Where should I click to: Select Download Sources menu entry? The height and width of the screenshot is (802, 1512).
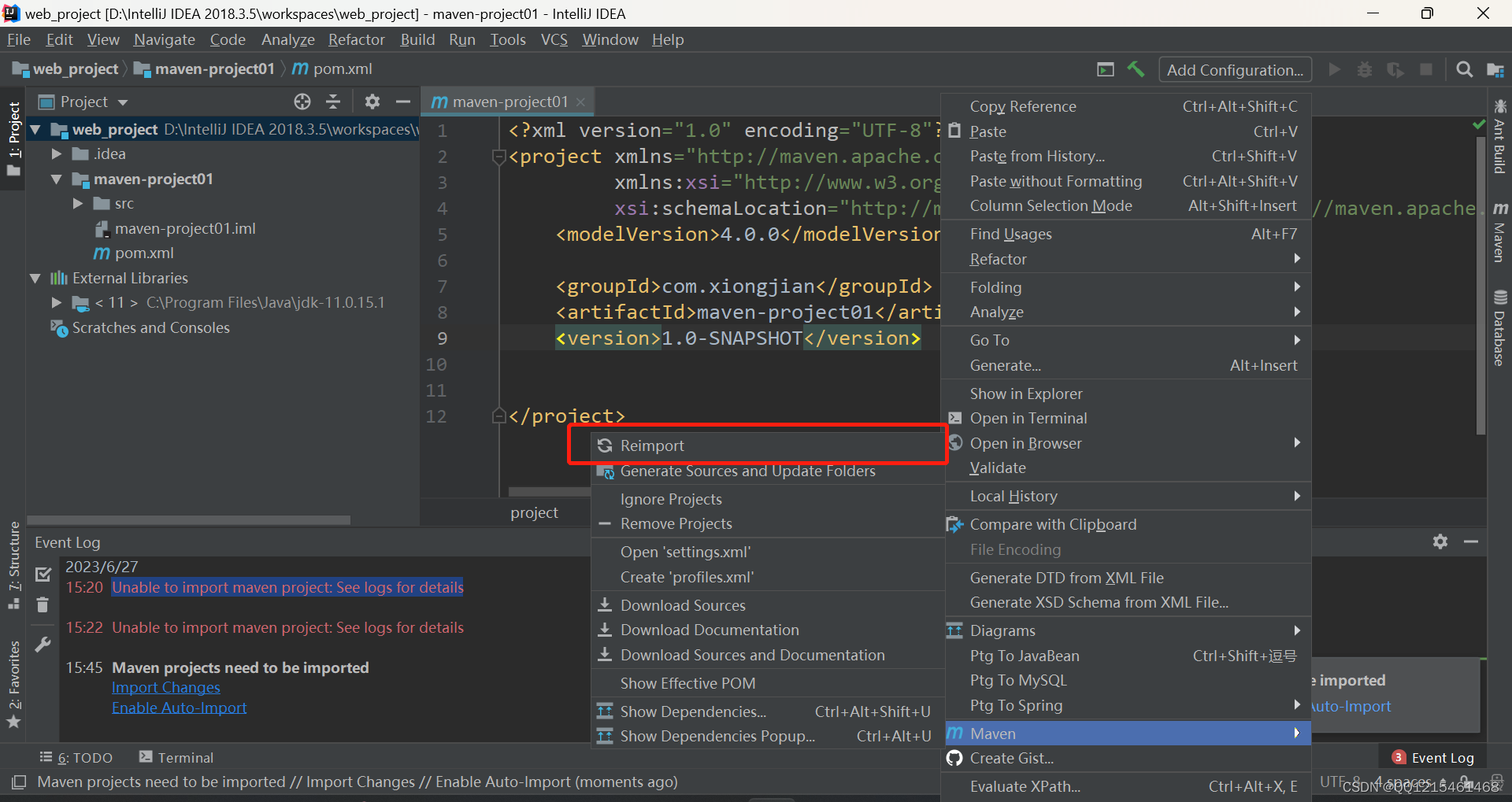tap(769, 605)
